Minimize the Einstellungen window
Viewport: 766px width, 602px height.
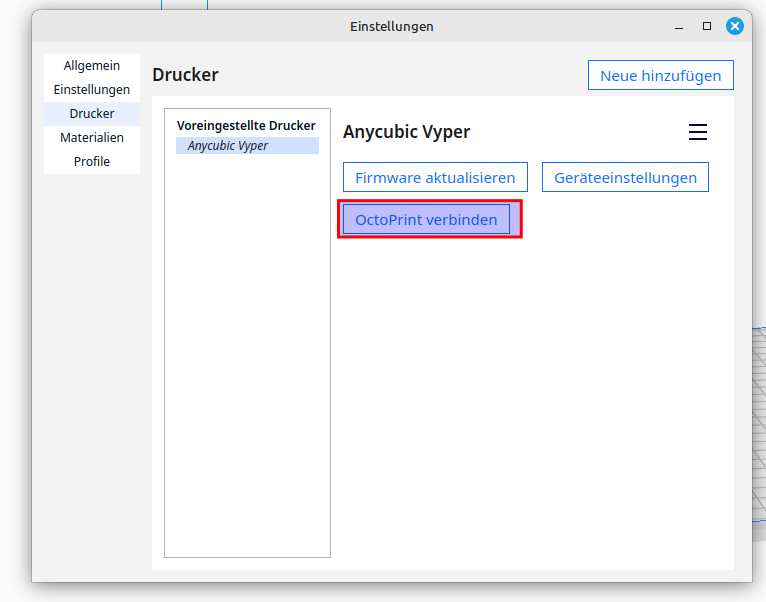coord(680,26)
